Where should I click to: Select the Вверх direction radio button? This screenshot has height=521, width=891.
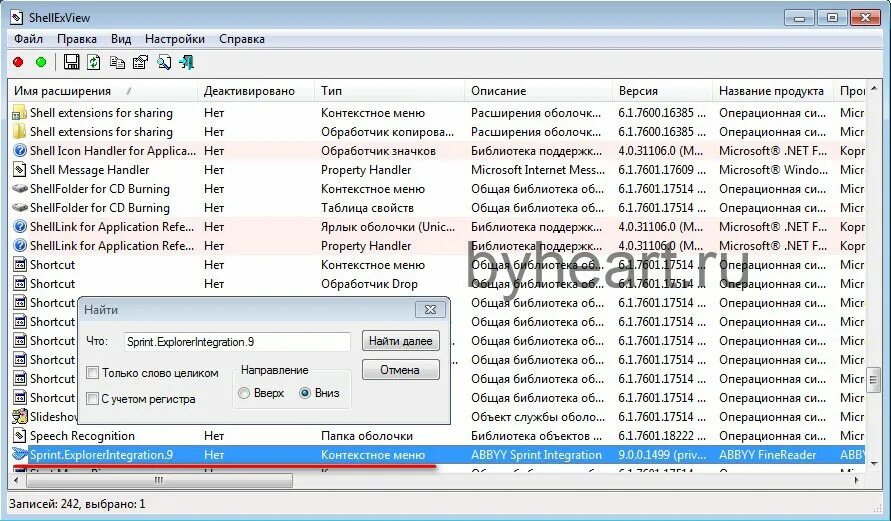tap(244, 393)
